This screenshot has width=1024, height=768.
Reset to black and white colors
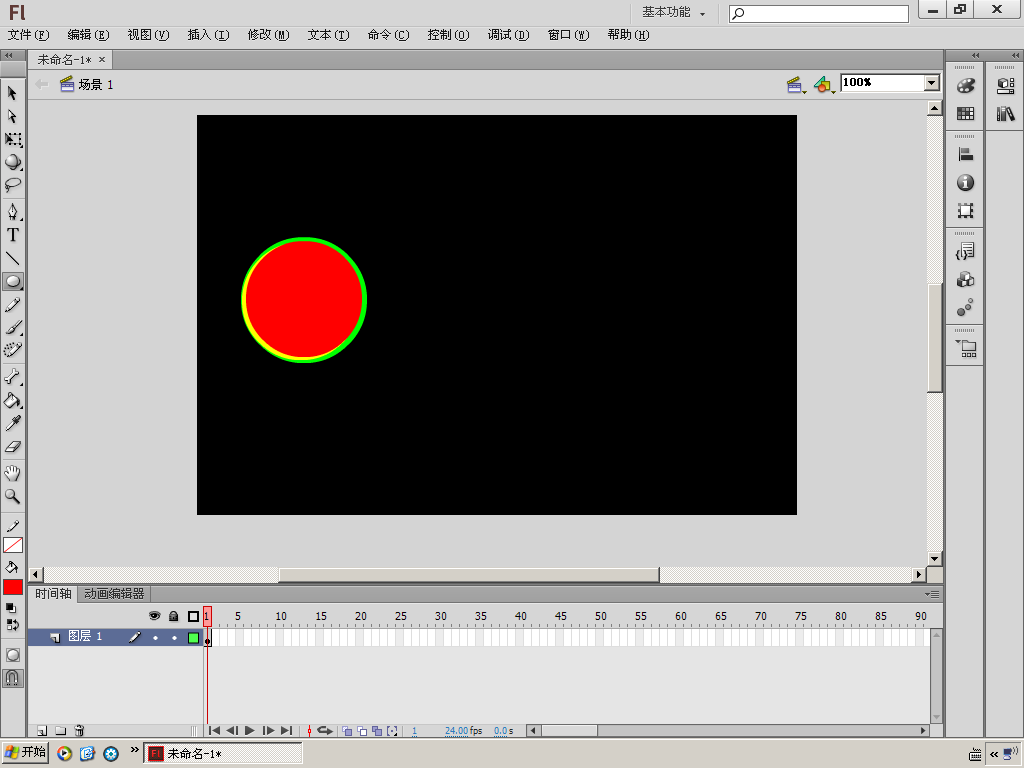click(11, 608)
